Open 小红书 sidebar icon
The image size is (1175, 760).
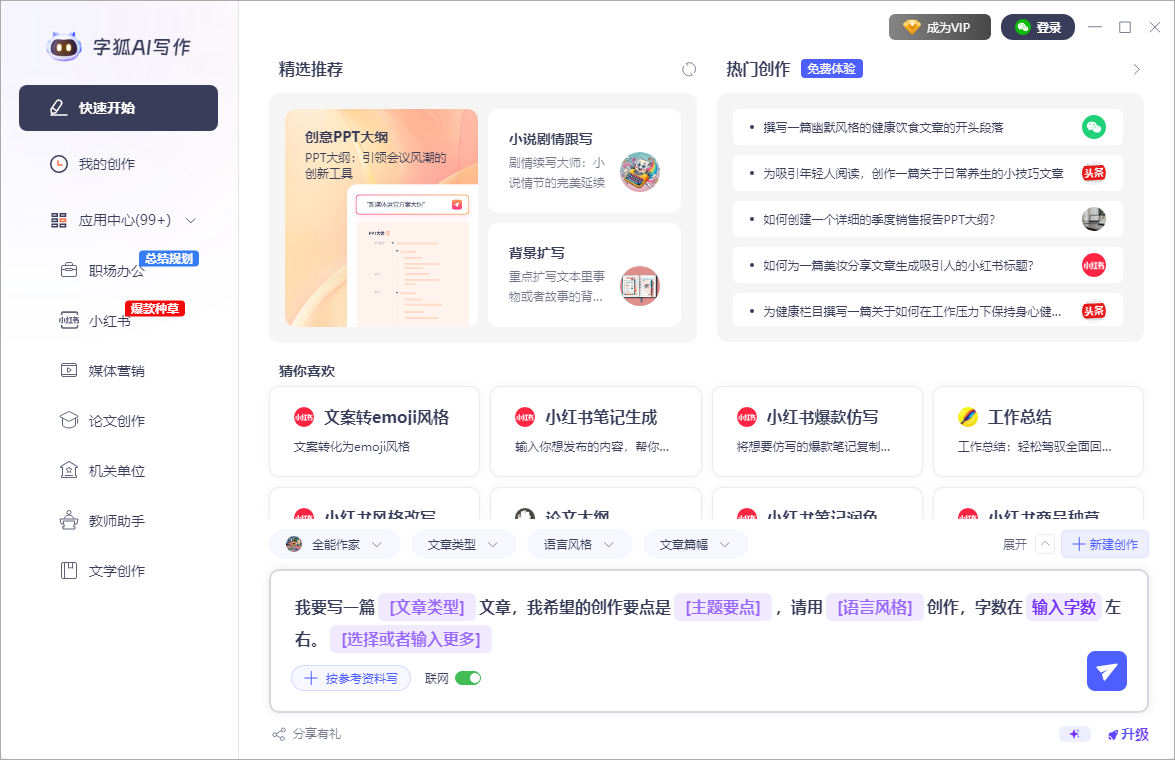coord(69,320)
